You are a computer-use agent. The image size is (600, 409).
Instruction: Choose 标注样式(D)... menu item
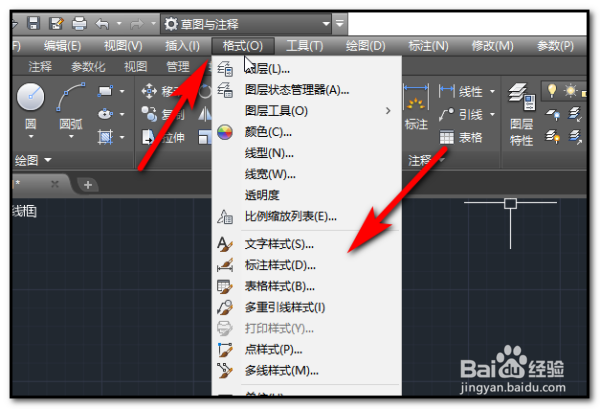coord(307,265)
